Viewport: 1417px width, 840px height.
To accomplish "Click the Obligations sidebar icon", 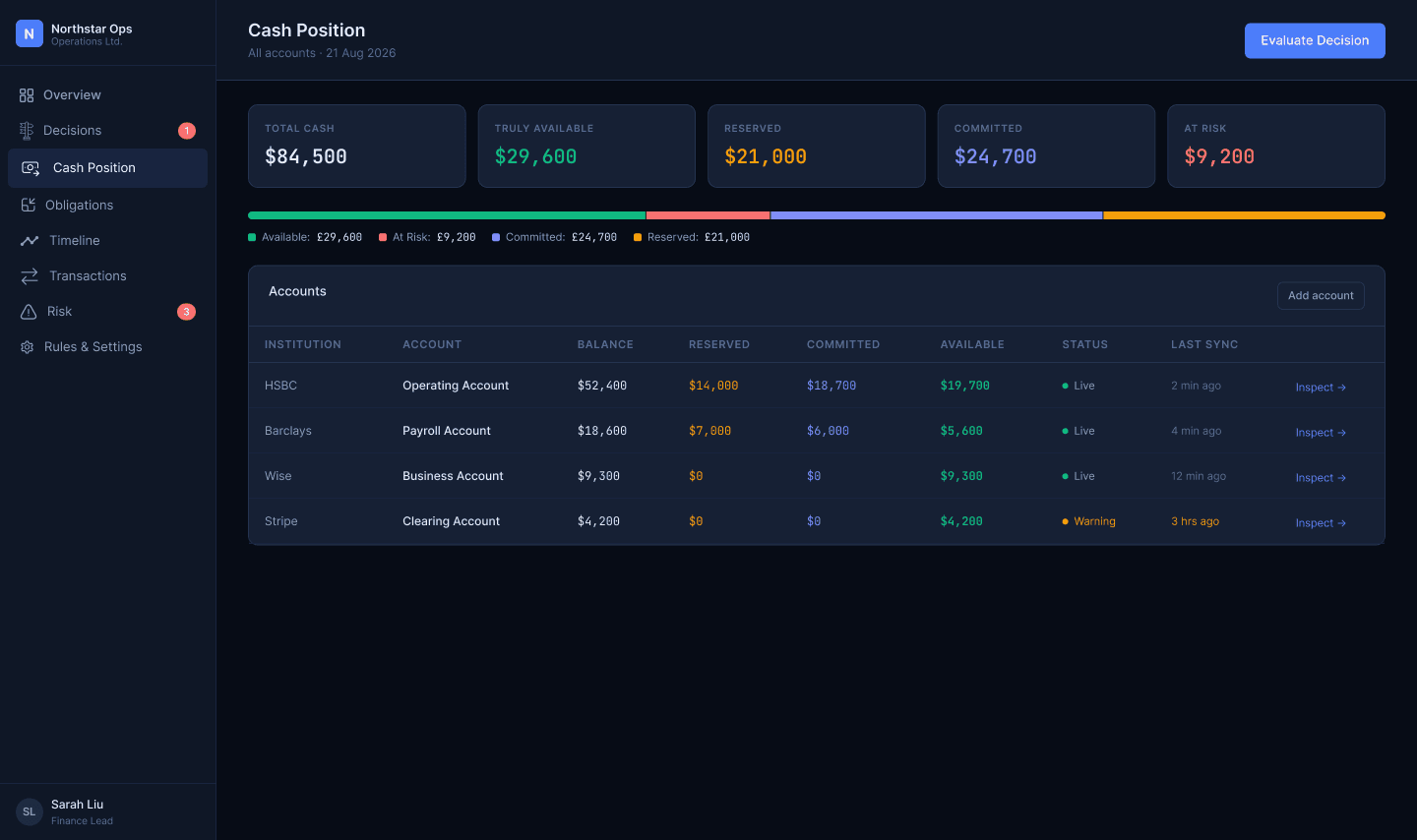I will point(28,205).
